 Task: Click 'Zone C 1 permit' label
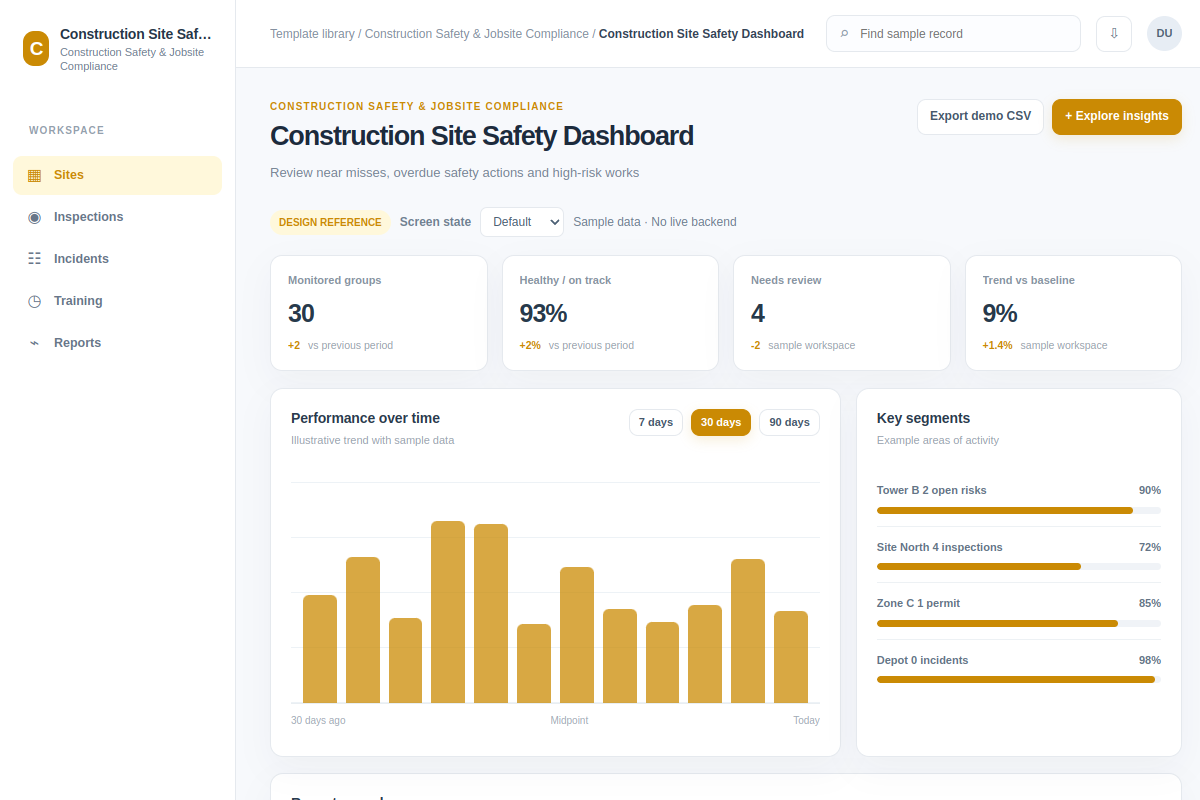pyautogui.click(x=918, y=603)
